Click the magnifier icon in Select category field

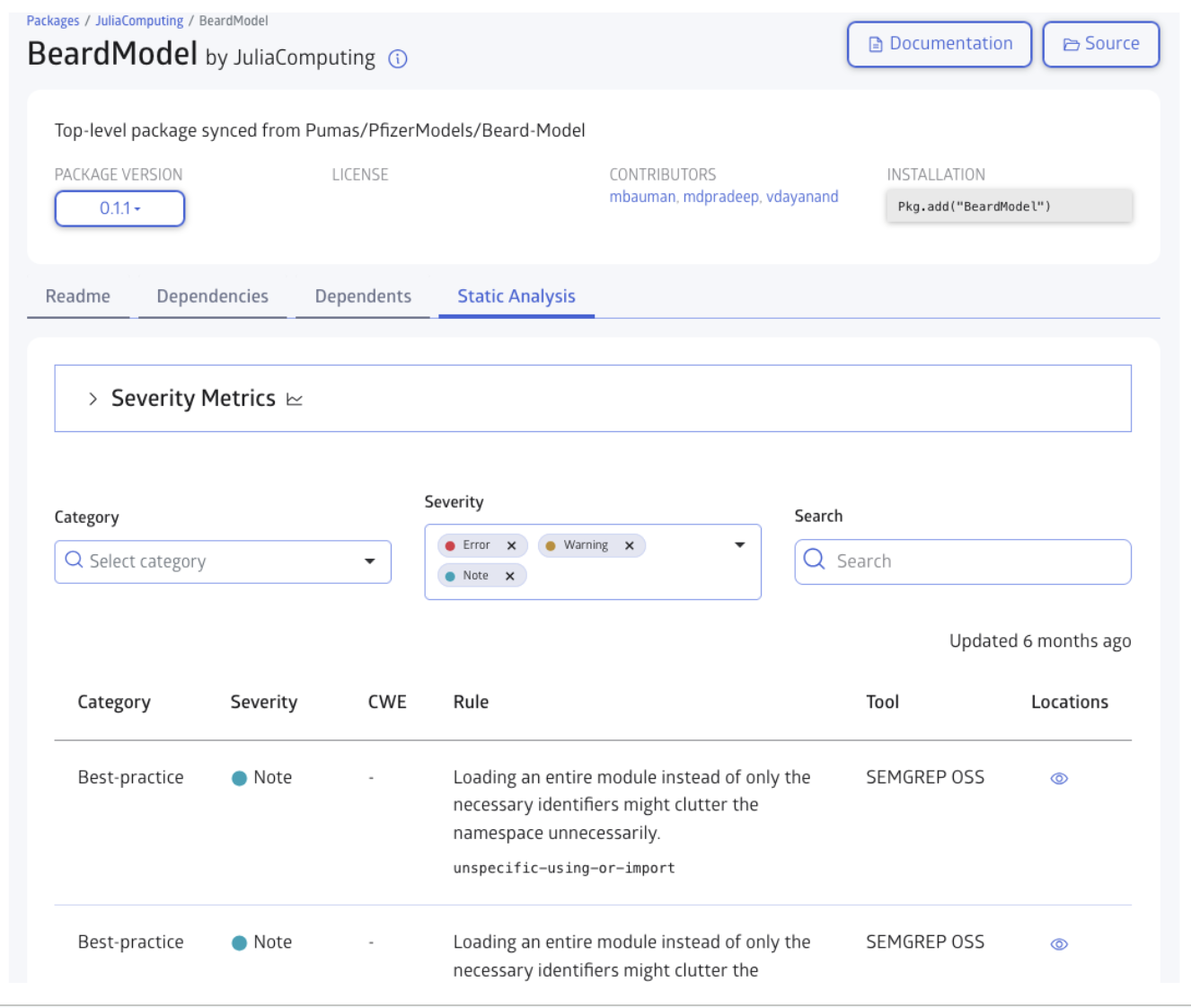75,561
